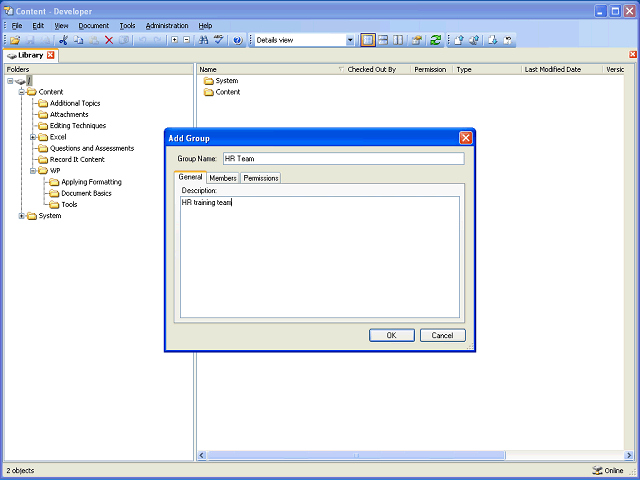Click the red Delete X toolbar icon
640x480 pixels.
109,40
